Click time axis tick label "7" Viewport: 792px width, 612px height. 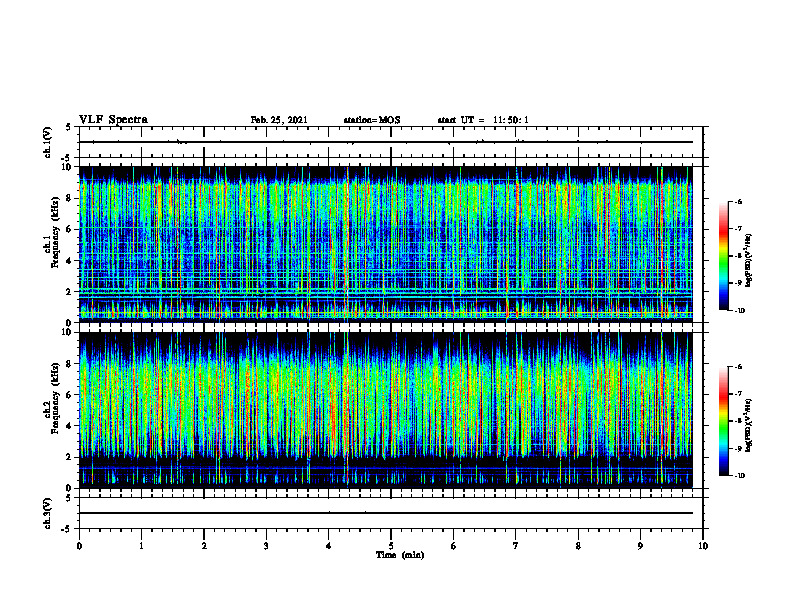[516, 546]
